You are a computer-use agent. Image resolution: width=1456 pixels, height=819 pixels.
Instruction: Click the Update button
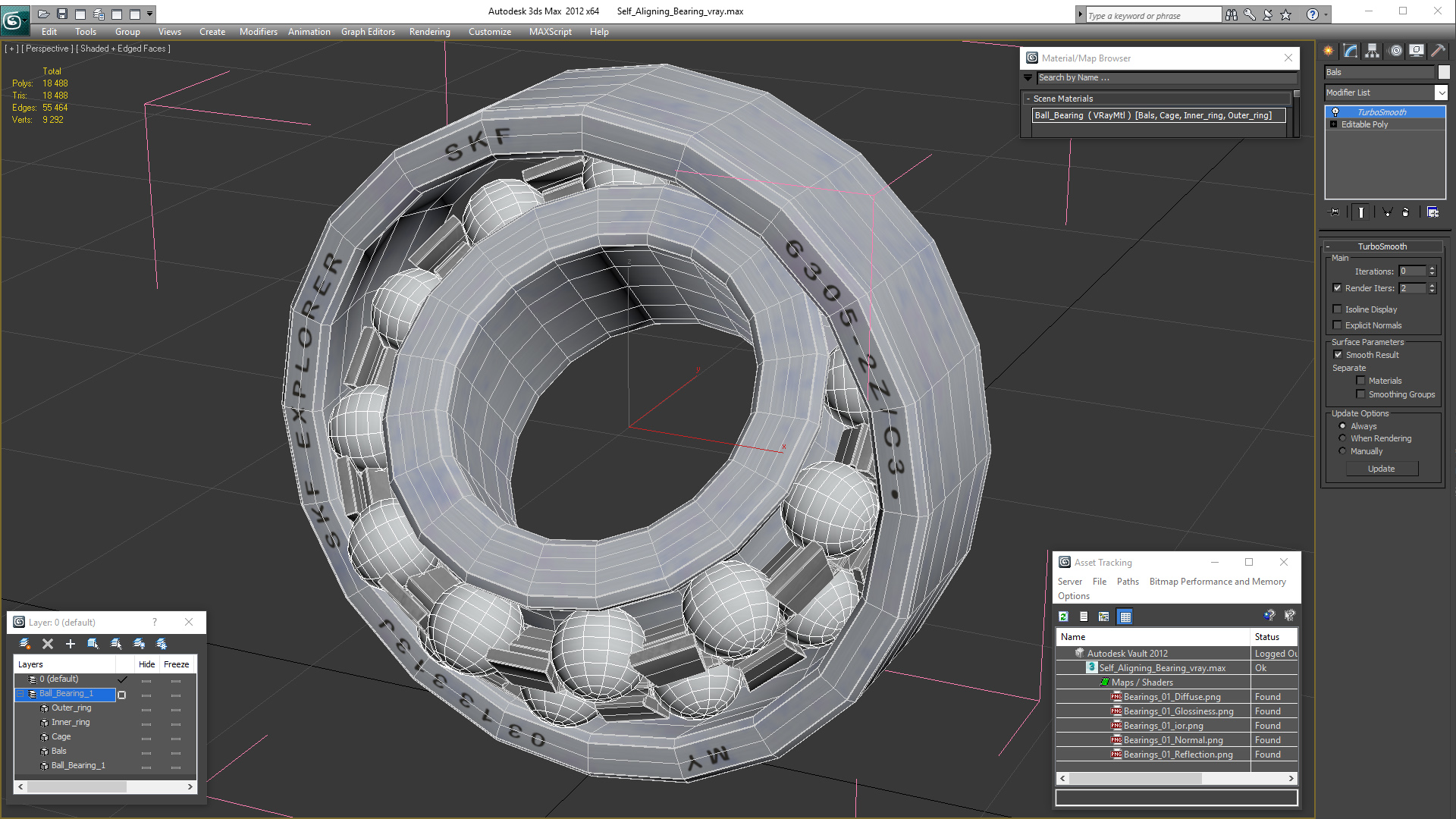point(1381,469)
